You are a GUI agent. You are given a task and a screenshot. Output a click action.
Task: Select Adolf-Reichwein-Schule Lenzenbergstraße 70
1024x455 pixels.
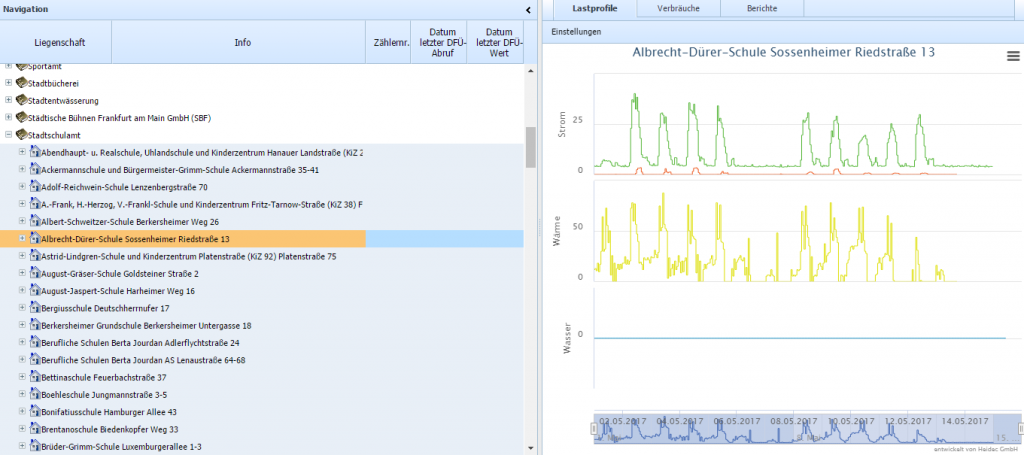pos(125,187)
